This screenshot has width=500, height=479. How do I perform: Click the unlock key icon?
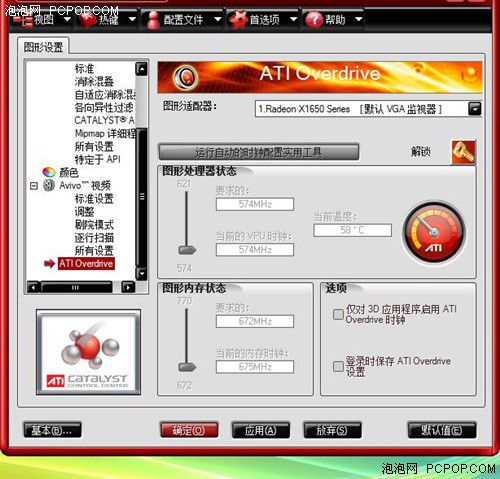coord(464,152)
